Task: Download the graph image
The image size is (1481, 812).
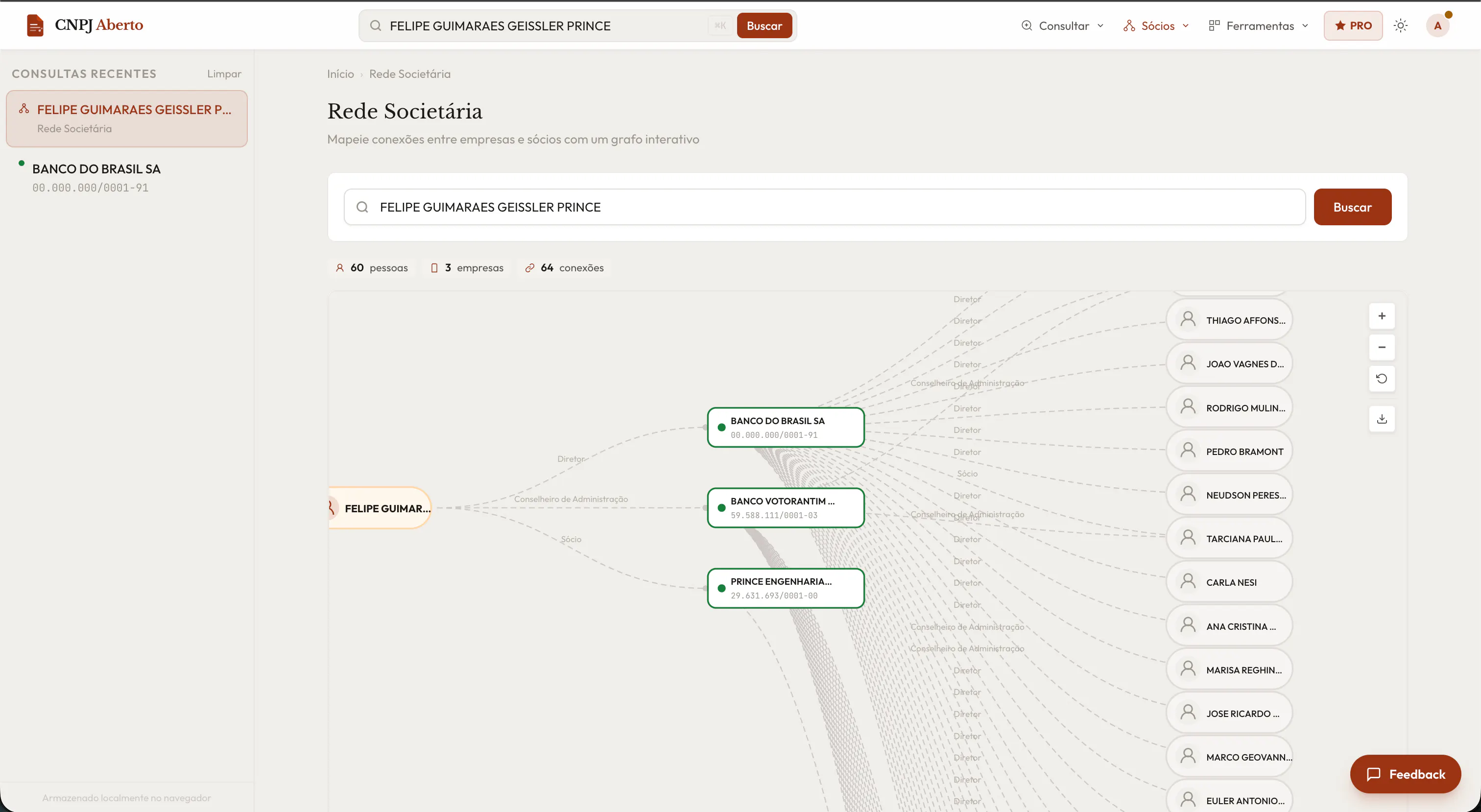Action: (1382, 419)
